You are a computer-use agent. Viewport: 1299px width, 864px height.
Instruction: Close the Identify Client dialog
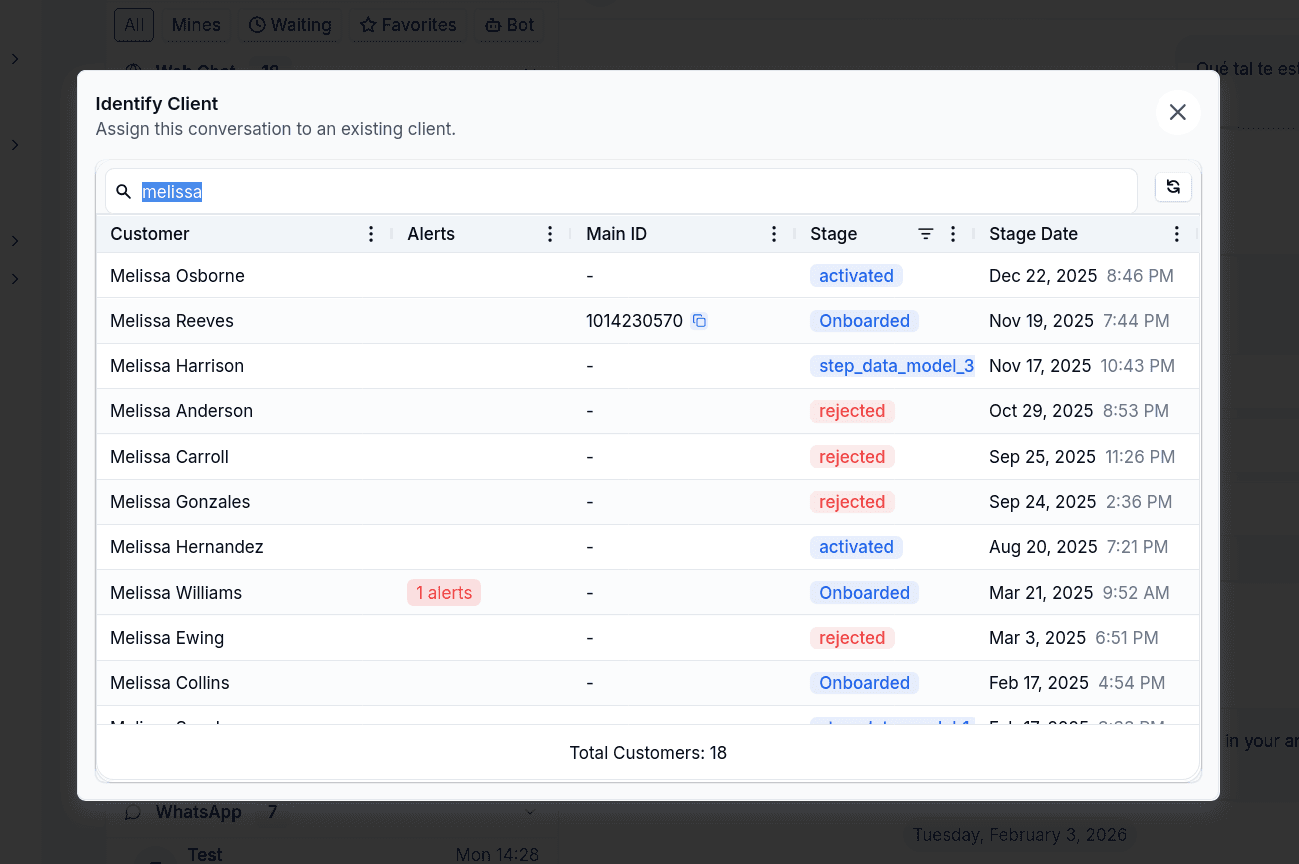tap(1178, 112)
